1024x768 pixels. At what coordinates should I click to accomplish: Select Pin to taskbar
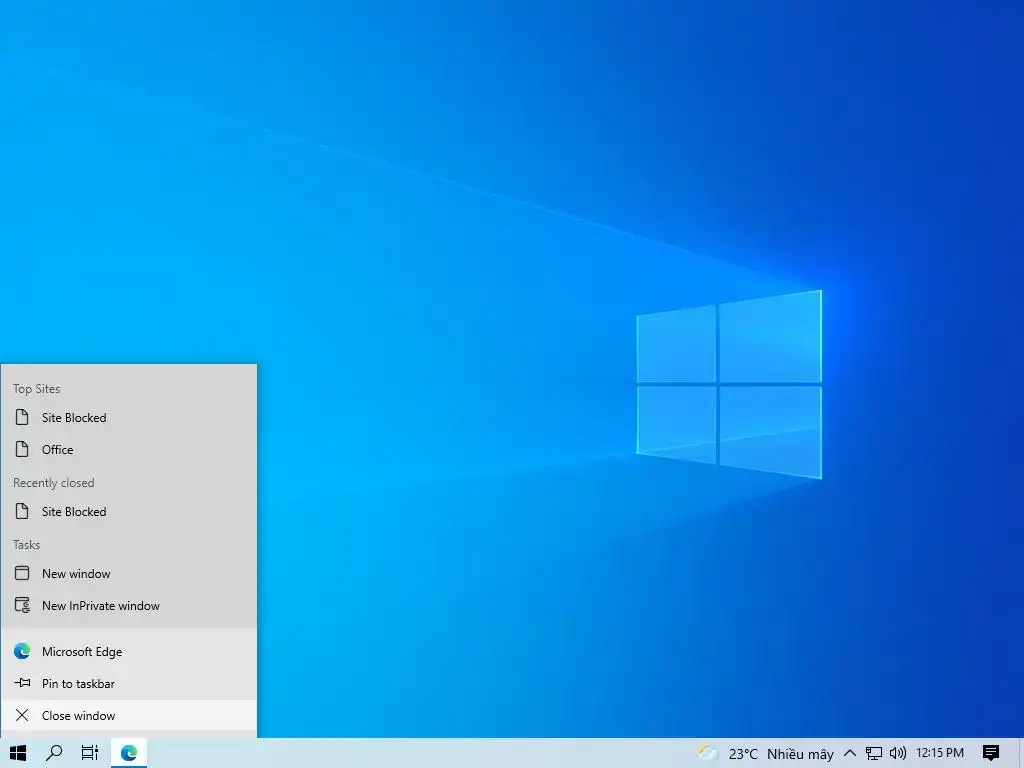click(x=129, y=683)
